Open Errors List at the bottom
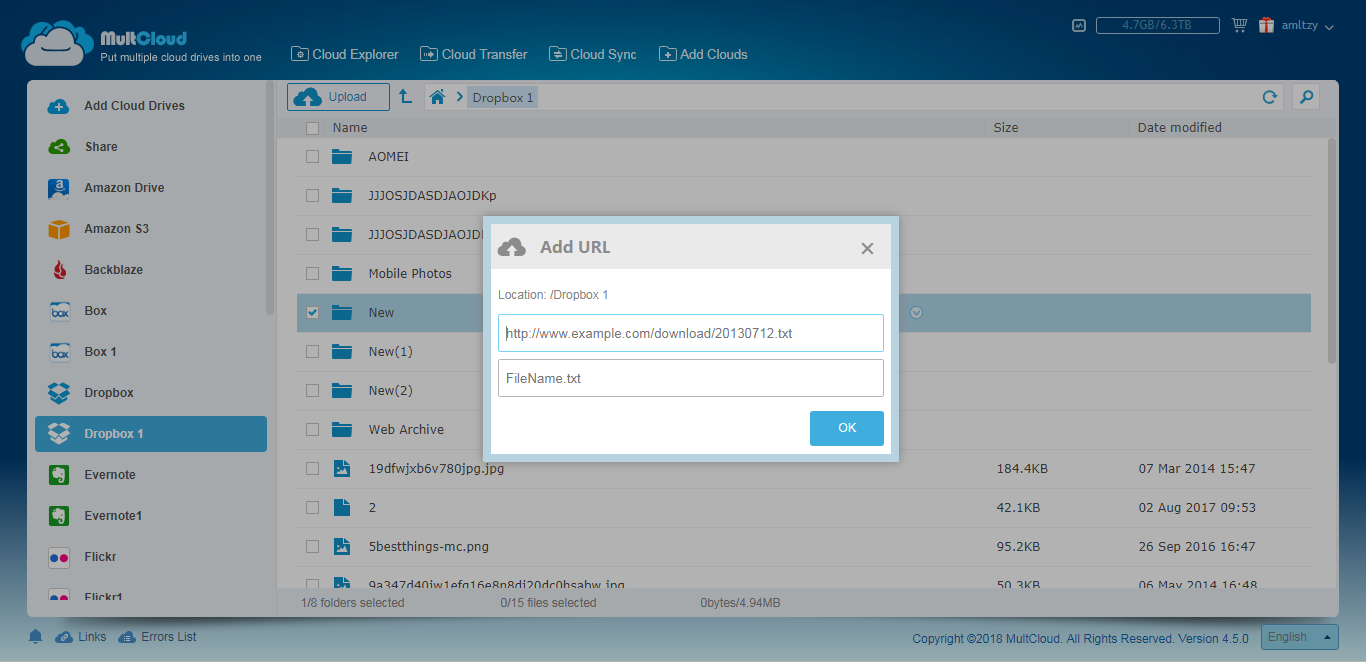Screen dimensions: 1366x662 (157, 637)
